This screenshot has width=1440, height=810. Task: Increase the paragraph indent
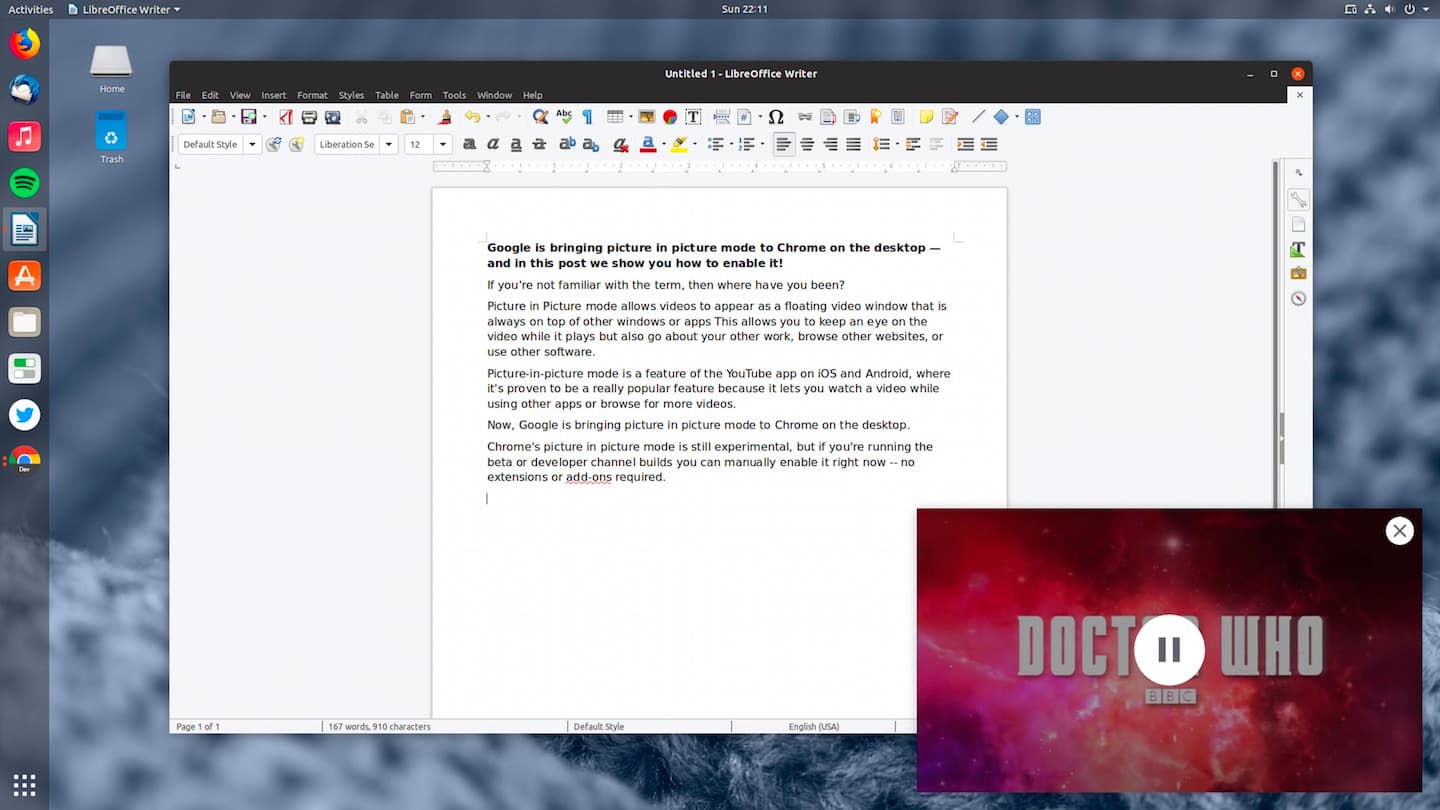(x=966, y=144)
